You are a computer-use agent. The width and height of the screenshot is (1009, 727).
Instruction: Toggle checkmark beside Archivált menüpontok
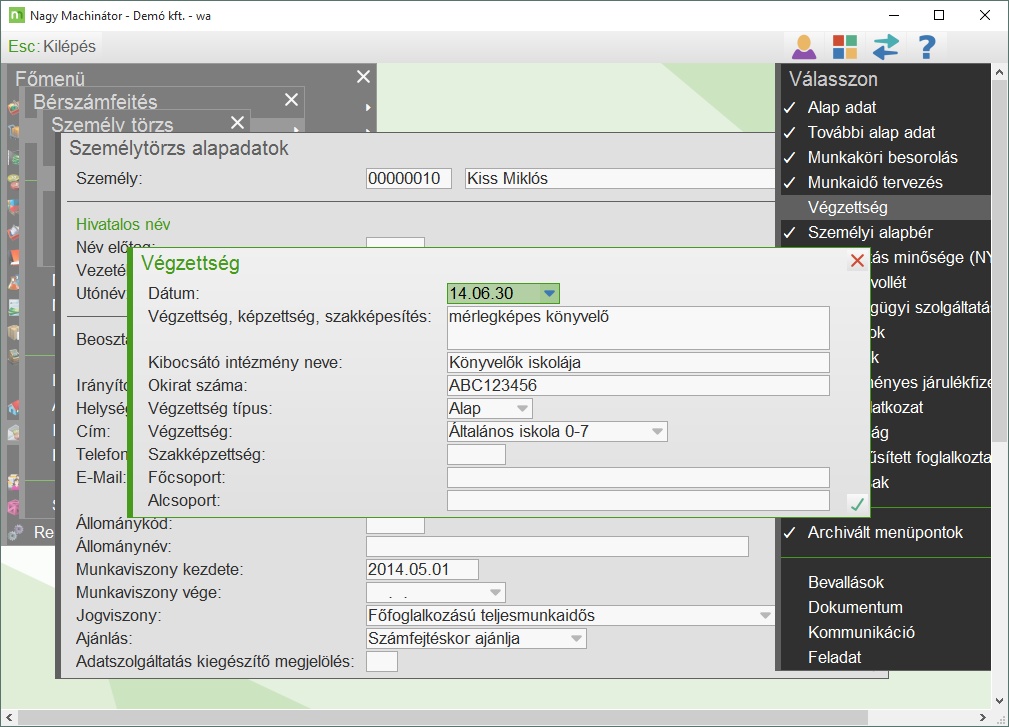pos(790,533)
